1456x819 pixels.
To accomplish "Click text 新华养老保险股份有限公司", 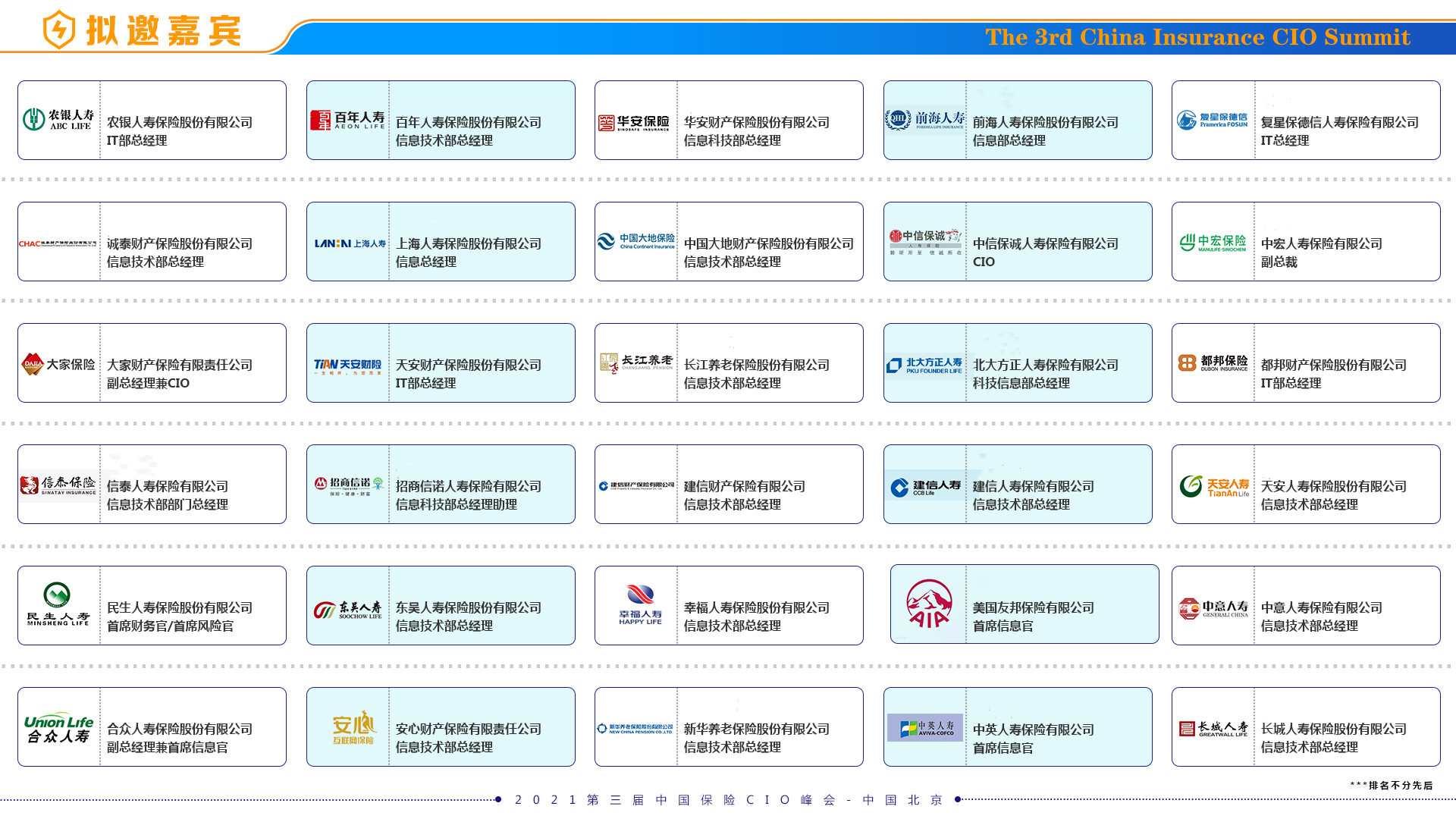I will [x=757, y=729].
